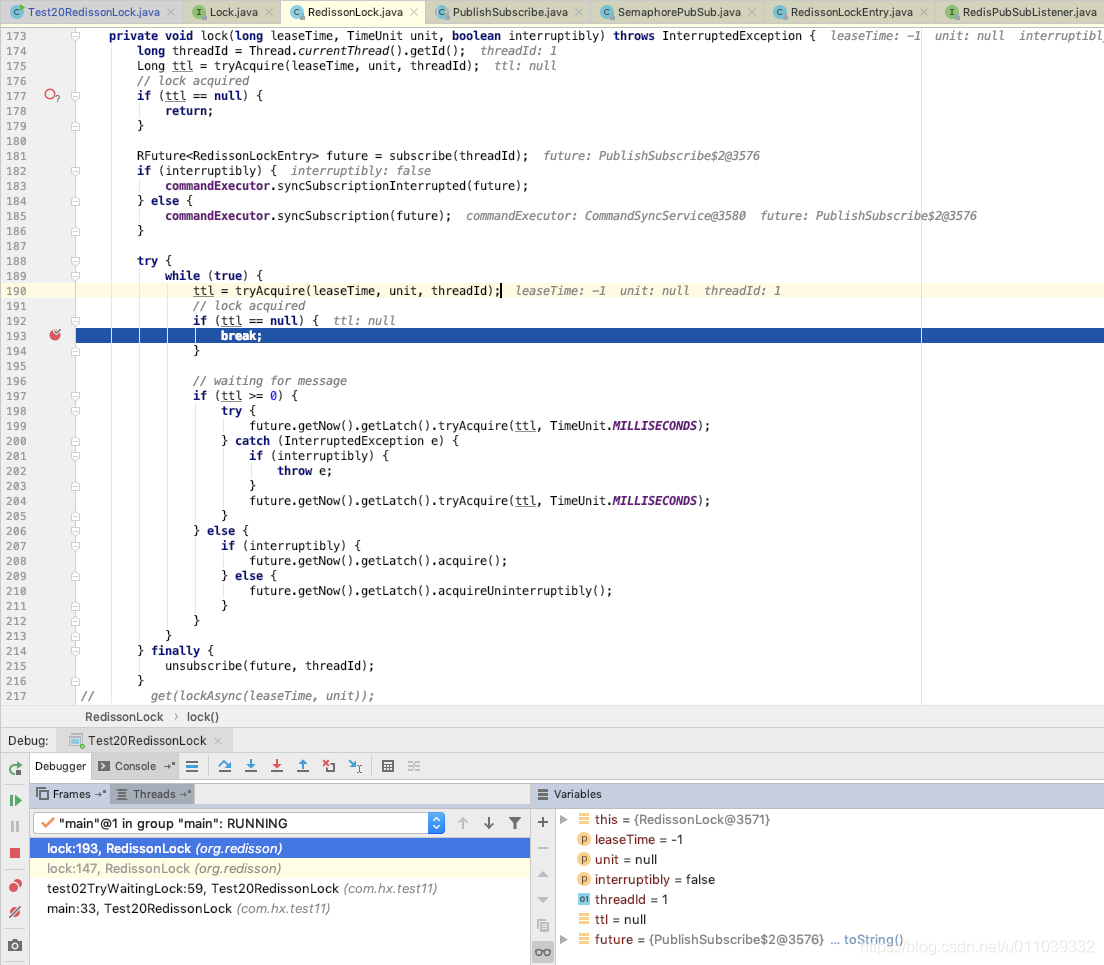Select frame main:33, Test20RedissonLock
This screenshot has height=965, width=1104.
[280, 909]
